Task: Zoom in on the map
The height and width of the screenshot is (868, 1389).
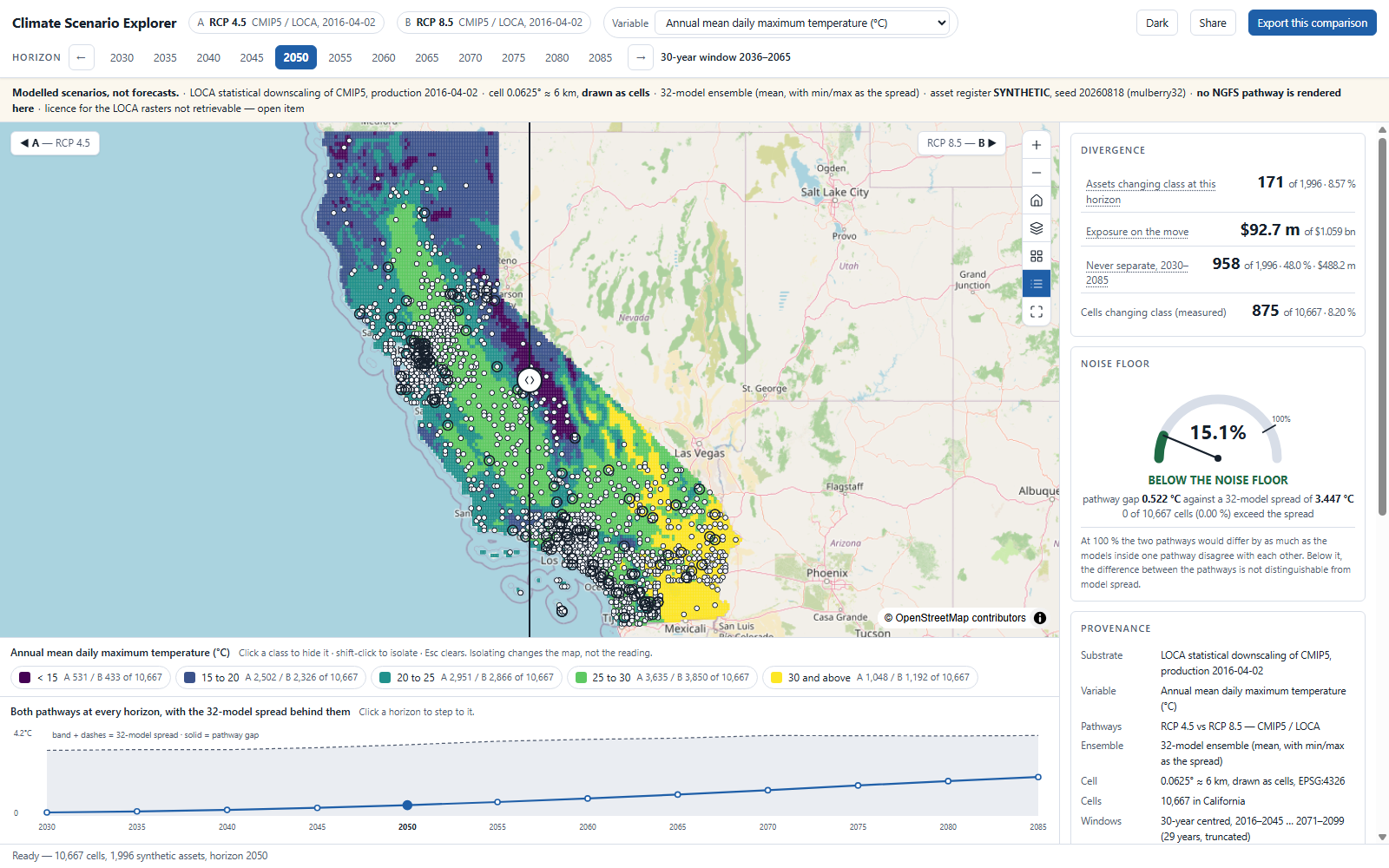Action: click(1037, 145)
